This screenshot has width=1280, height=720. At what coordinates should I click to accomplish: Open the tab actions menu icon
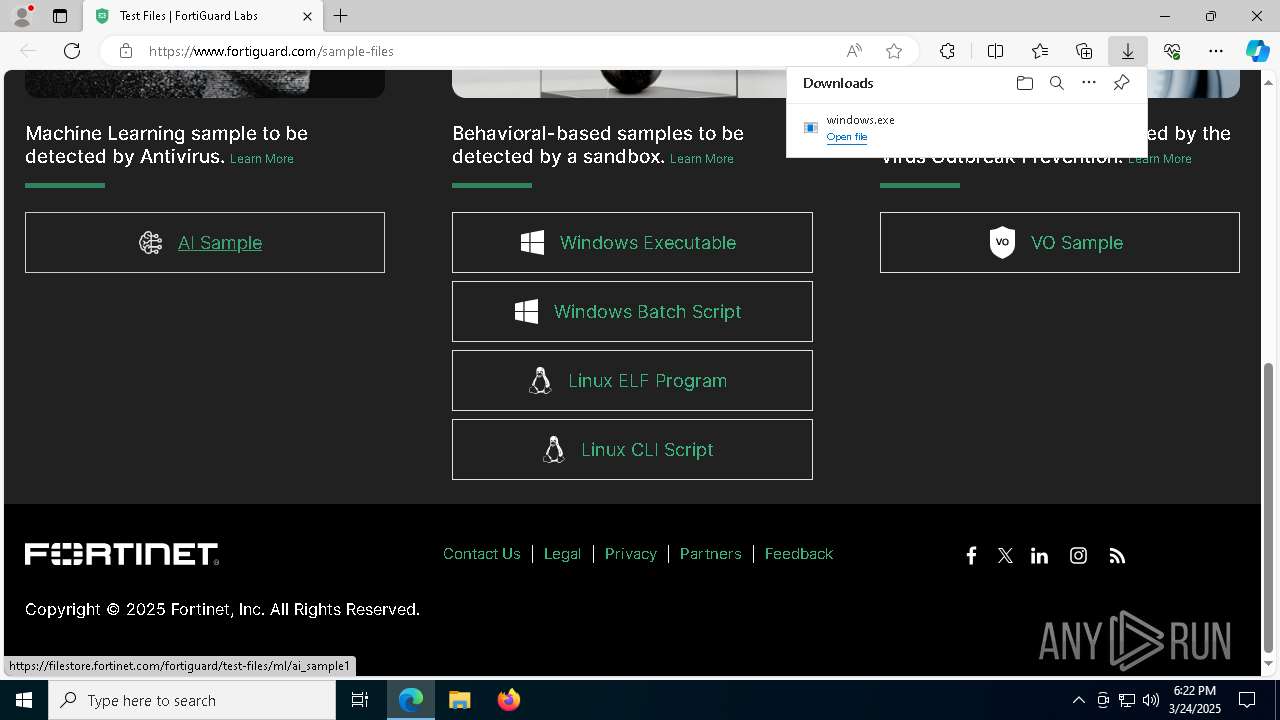tap(60, 16)
